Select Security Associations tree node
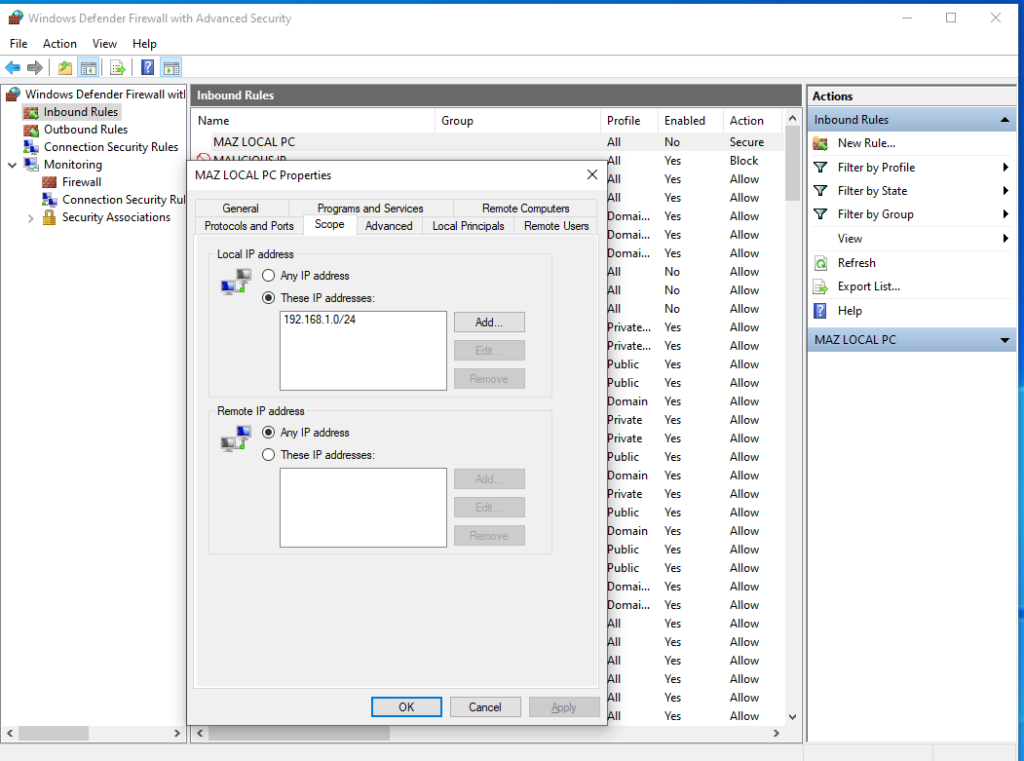The image size is (1024, 761). 116,217
